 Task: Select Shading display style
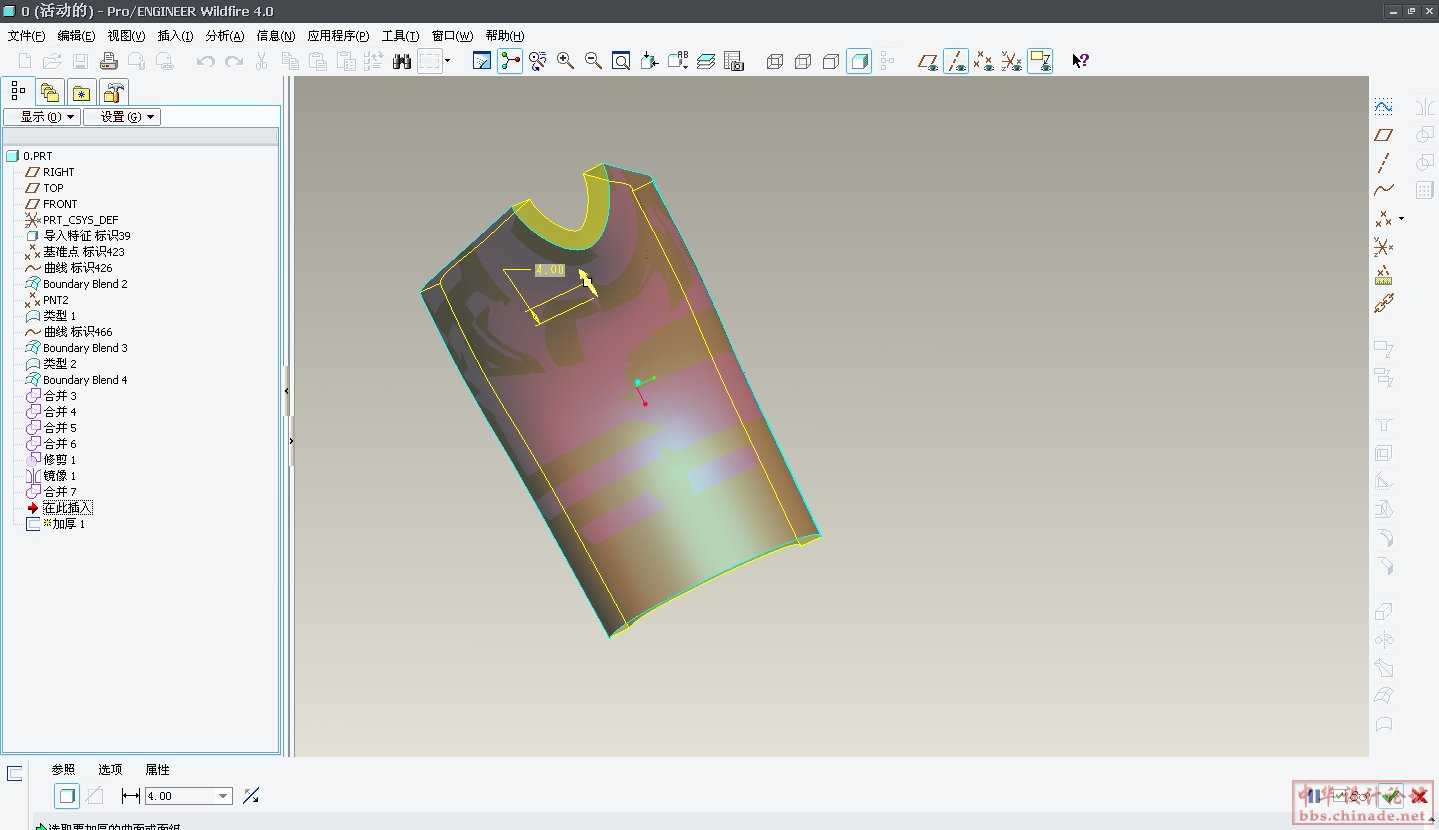coord(859,61)
